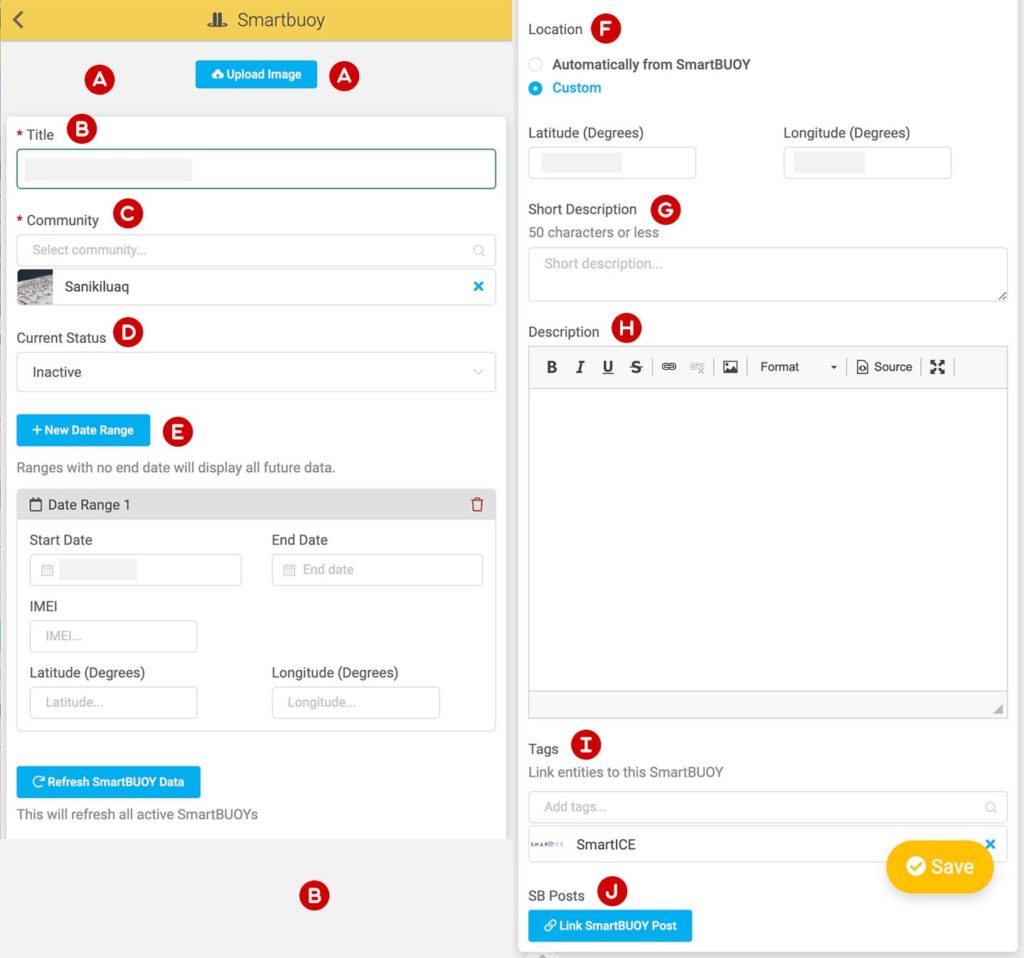Apply underline in the Description toolbar
Screen dimensions: 1024x958
607,367
